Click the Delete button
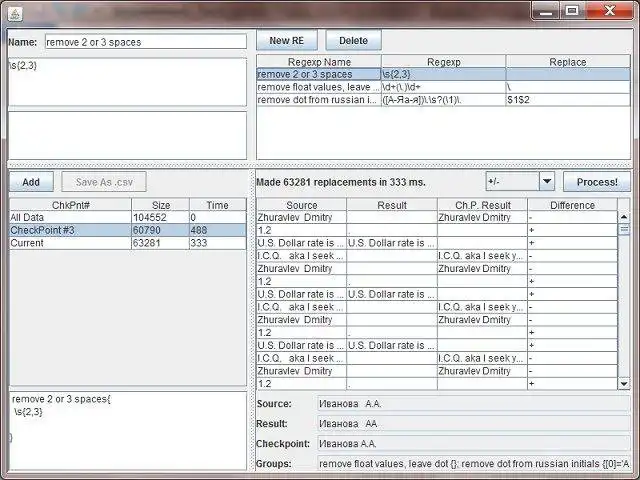 pyautogui.click(x=353, y=40)
